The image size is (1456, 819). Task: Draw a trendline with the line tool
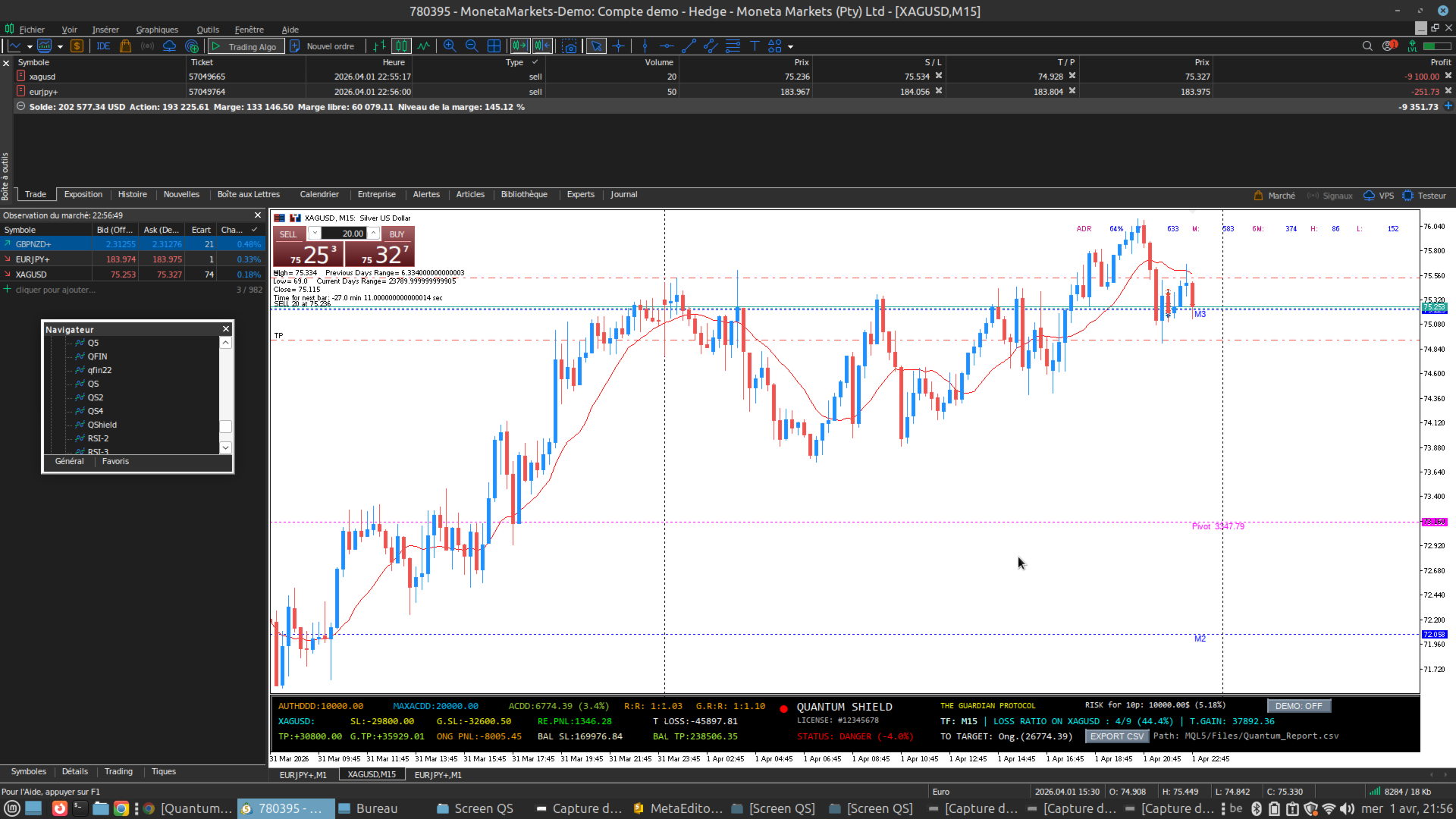[689, 46]
